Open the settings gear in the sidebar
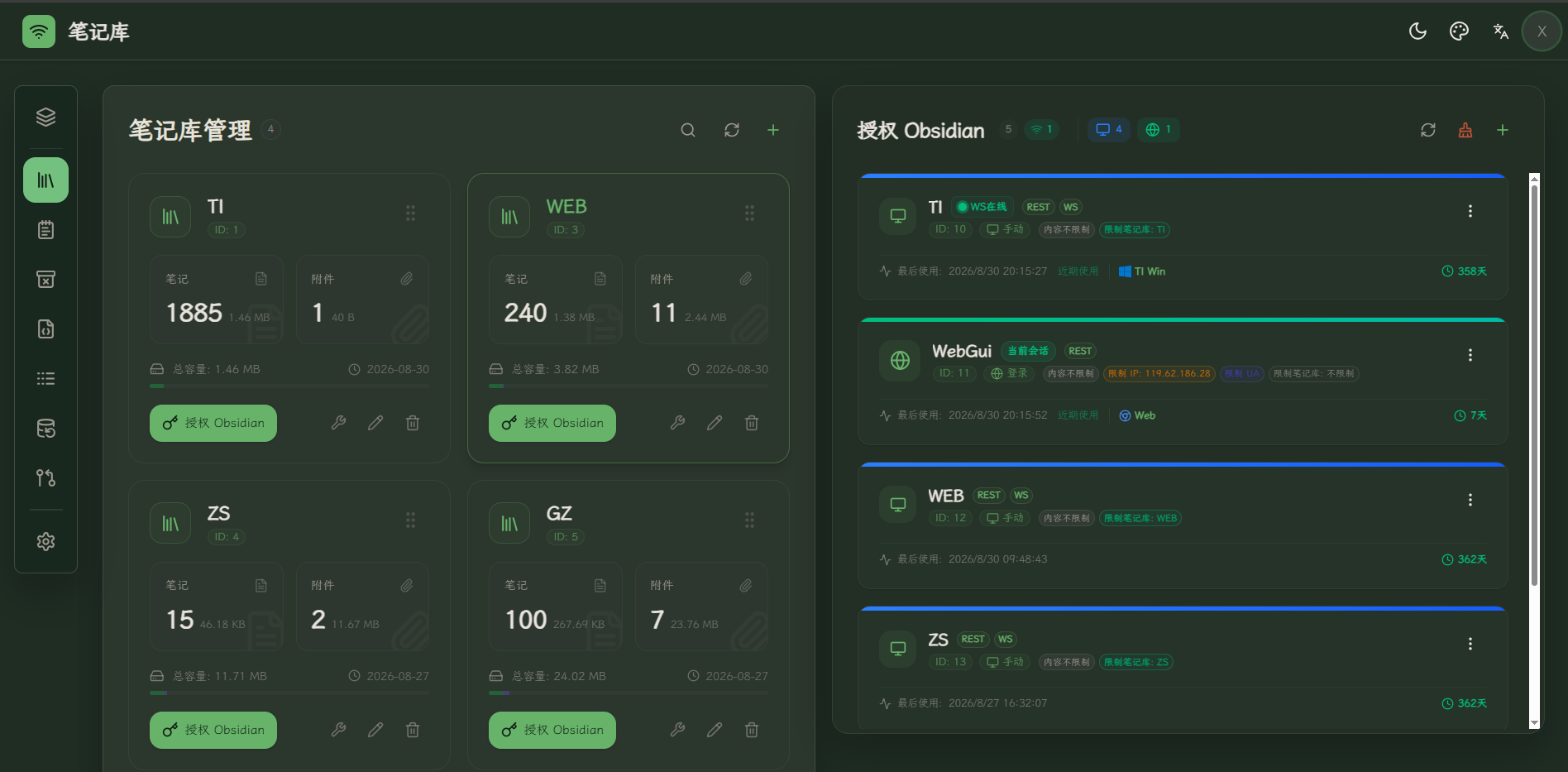The height and width of the screenshot is (772, 1568). click(45, 542)
